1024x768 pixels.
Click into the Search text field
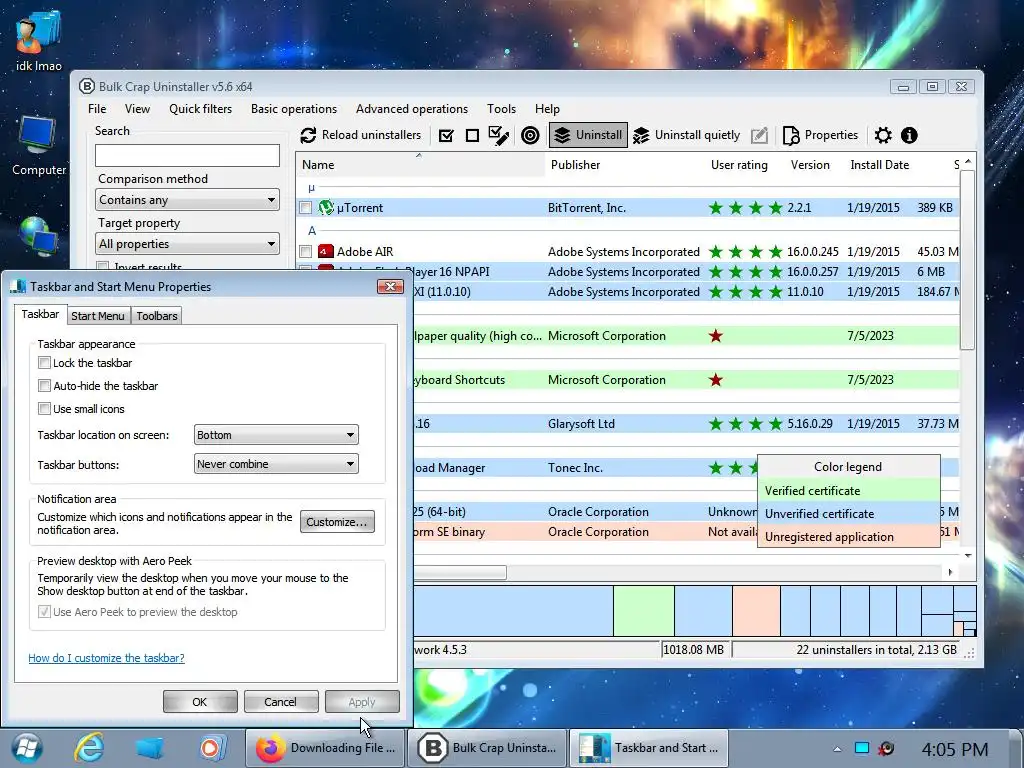point(187,155)
